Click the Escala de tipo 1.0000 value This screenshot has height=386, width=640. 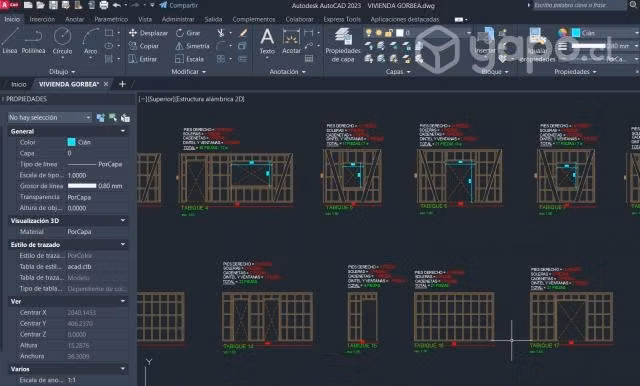97,175
